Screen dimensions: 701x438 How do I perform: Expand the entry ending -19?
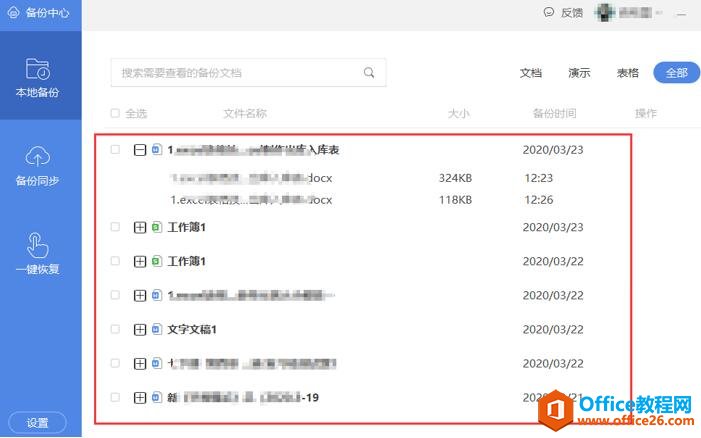point(140,397)
